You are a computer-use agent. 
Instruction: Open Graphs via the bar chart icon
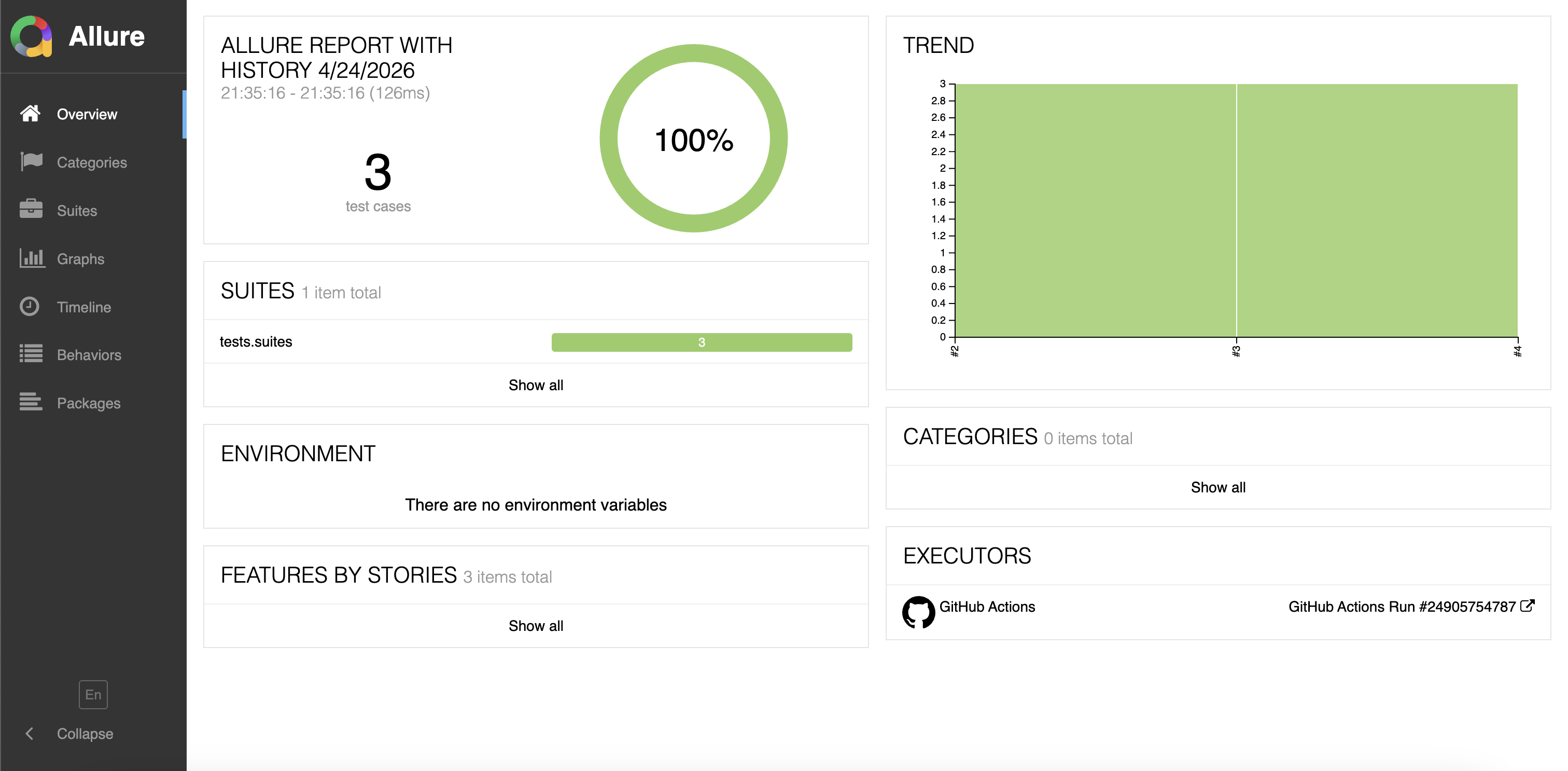pyautogui.click(x=32, y=258)
